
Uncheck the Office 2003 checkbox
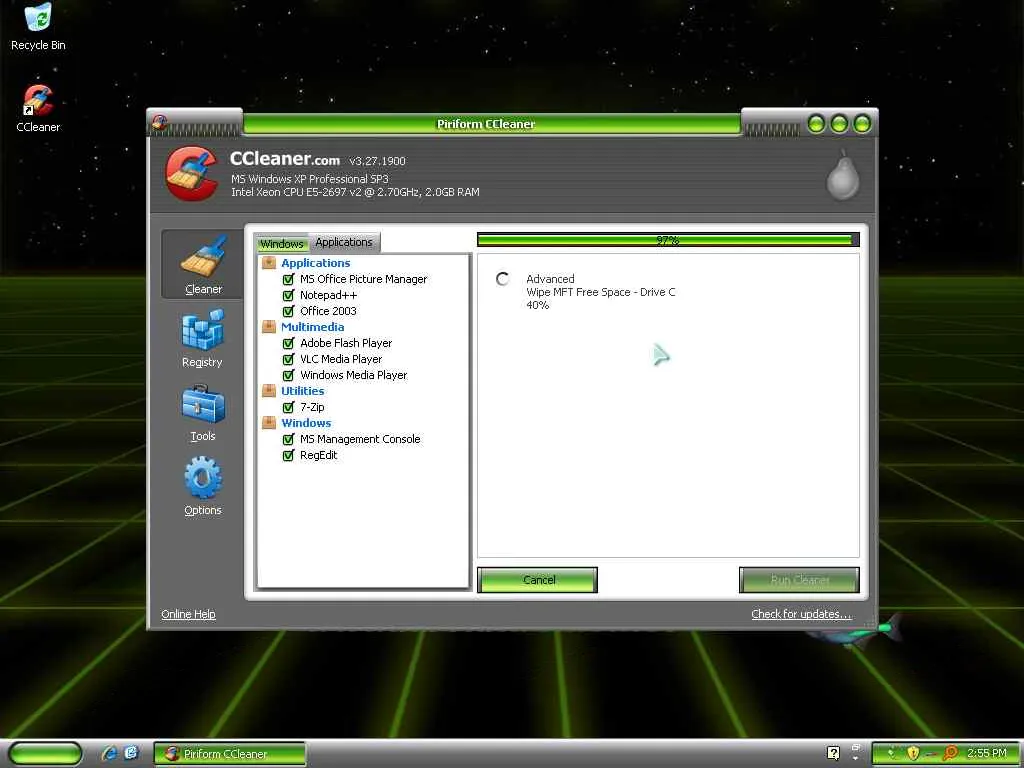pyautogui.click(x=288, y=311)
